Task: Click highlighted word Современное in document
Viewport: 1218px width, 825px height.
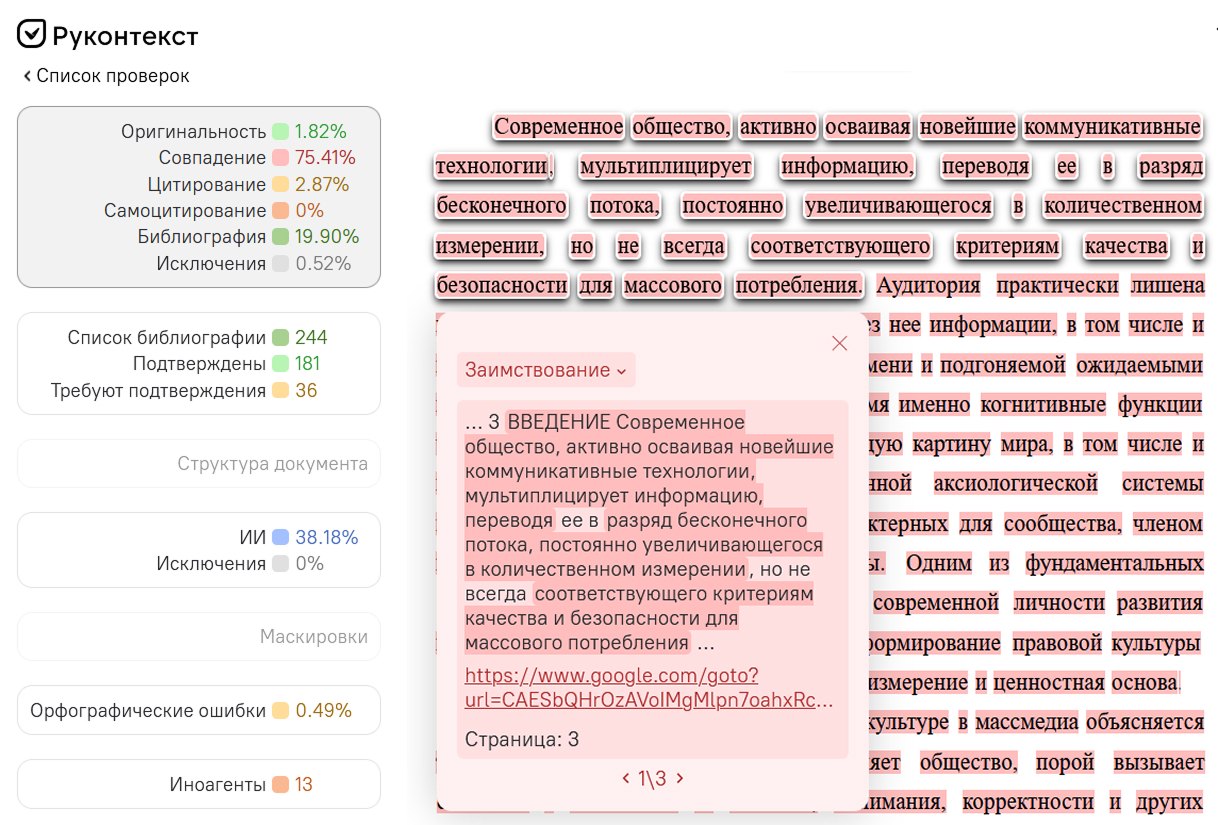Action: coord(559,127)
